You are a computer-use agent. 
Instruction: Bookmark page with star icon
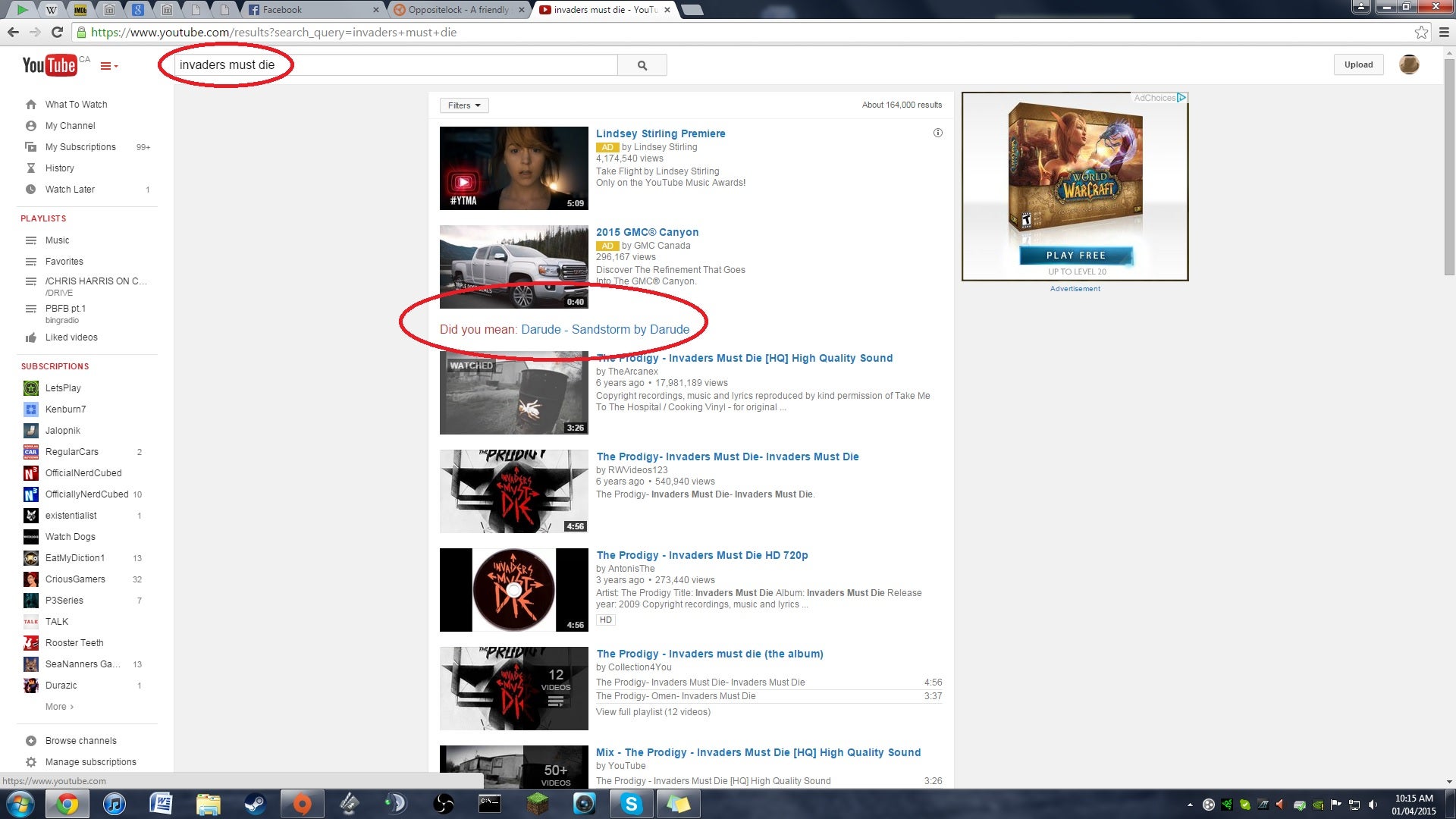point(1421,32)
